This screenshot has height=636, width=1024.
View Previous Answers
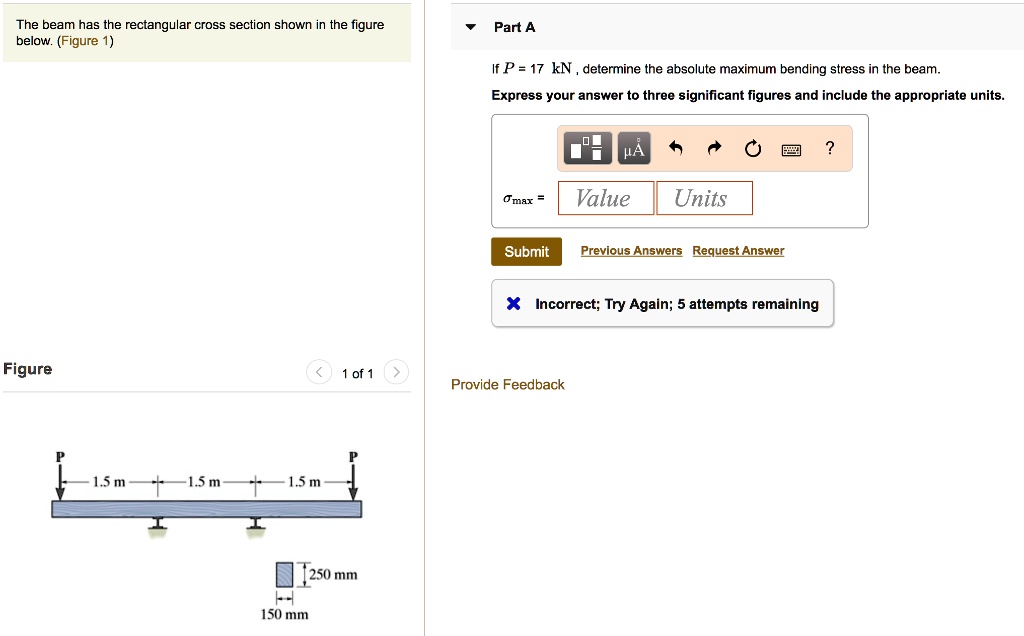631,250
